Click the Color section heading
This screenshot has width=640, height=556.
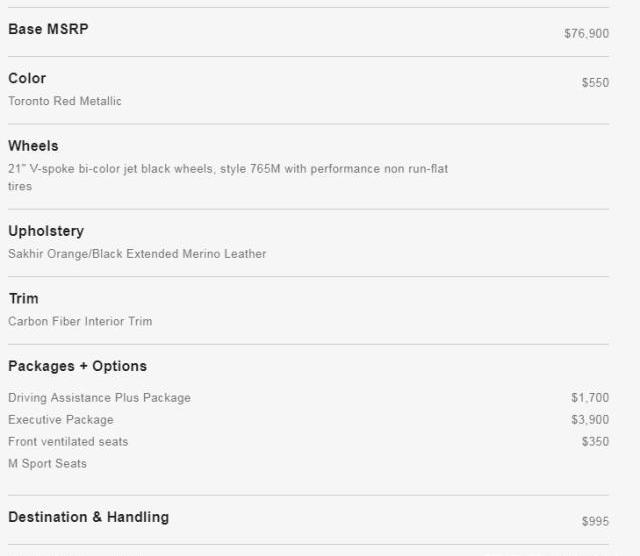pos(27,78)
